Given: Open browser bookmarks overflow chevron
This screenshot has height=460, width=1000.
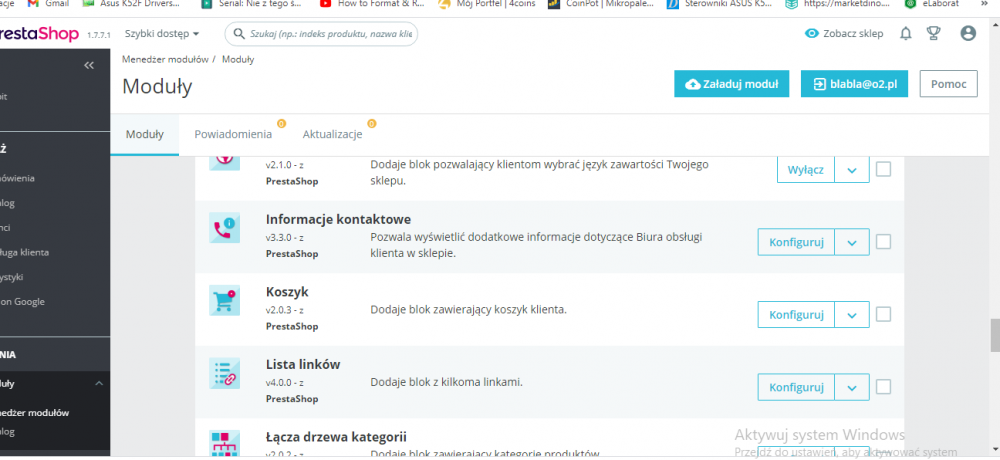Looking at the screenshot, I should click(x=984, y=3).
